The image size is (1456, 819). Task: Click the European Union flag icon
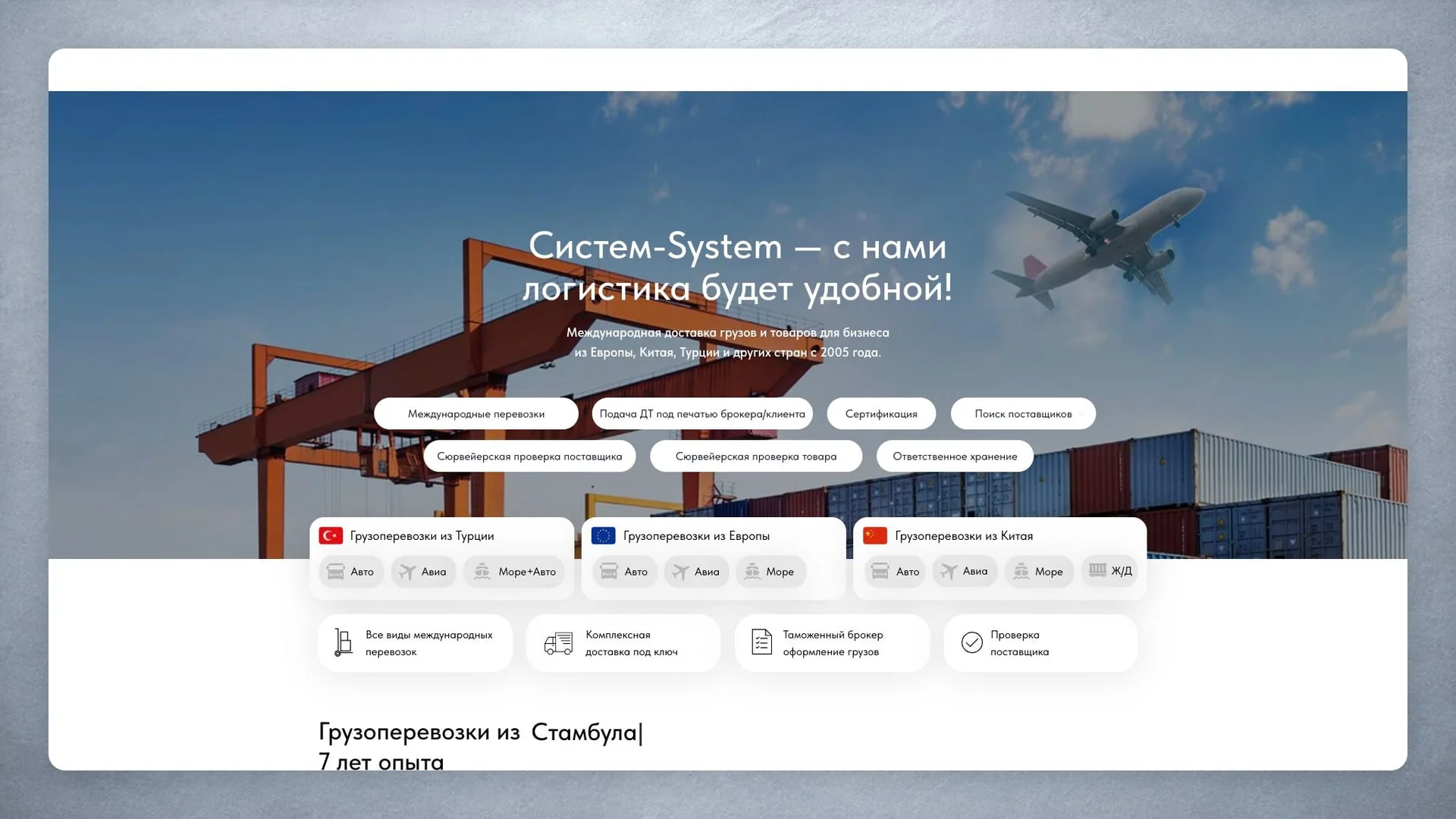(x=603, y=536)
